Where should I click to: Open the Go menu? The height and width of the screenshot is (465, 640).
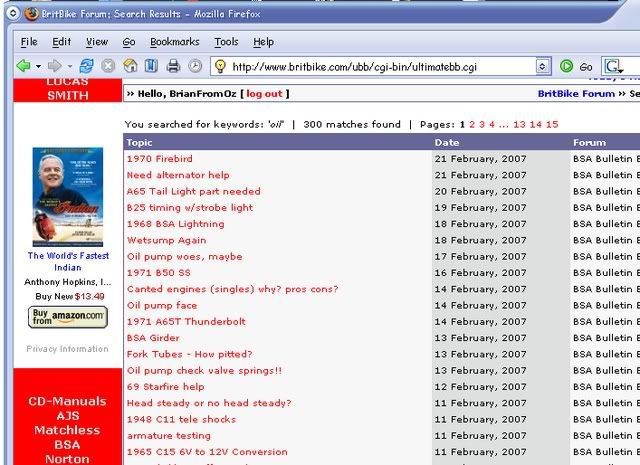[x=129, y=42]
